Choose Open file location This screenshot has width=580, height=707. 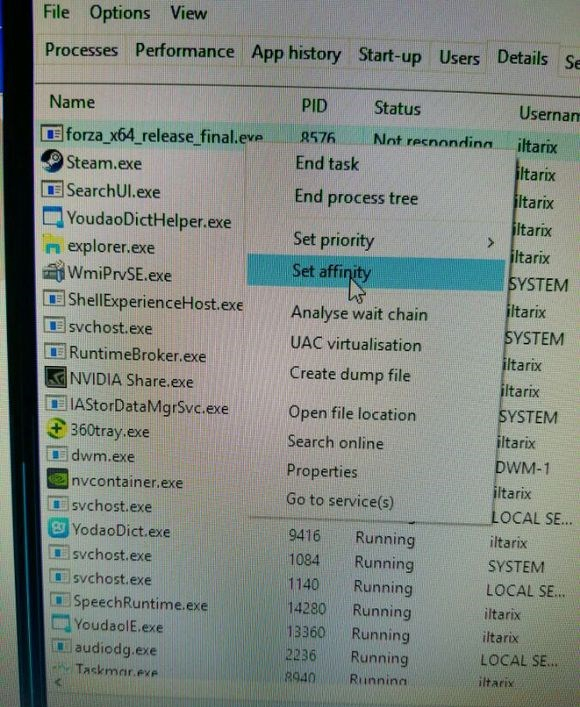(x=352, y=413)
